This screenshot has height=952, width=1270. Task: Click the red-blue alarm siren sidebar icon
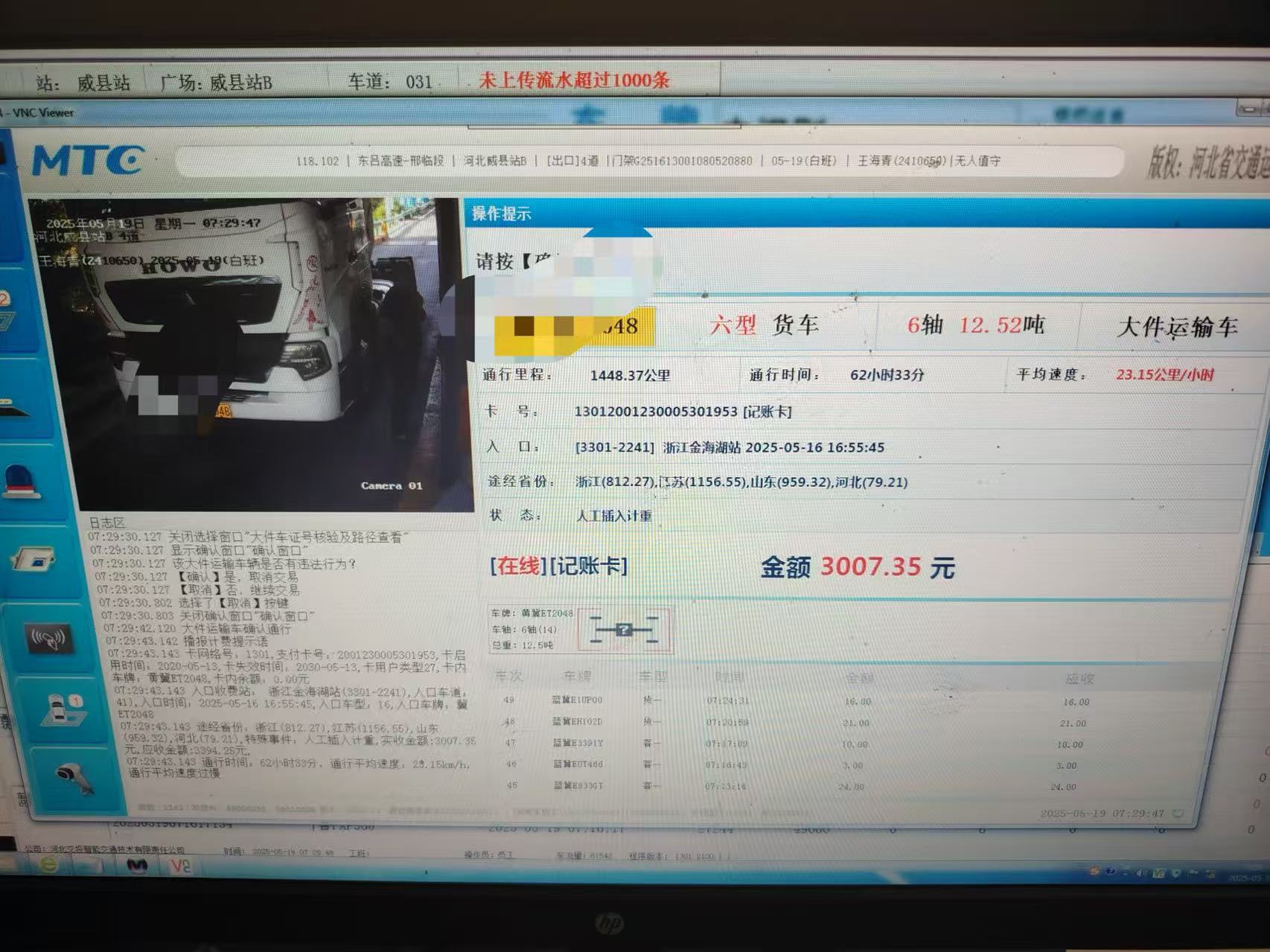pyautogui.click(x=22, y=482)
